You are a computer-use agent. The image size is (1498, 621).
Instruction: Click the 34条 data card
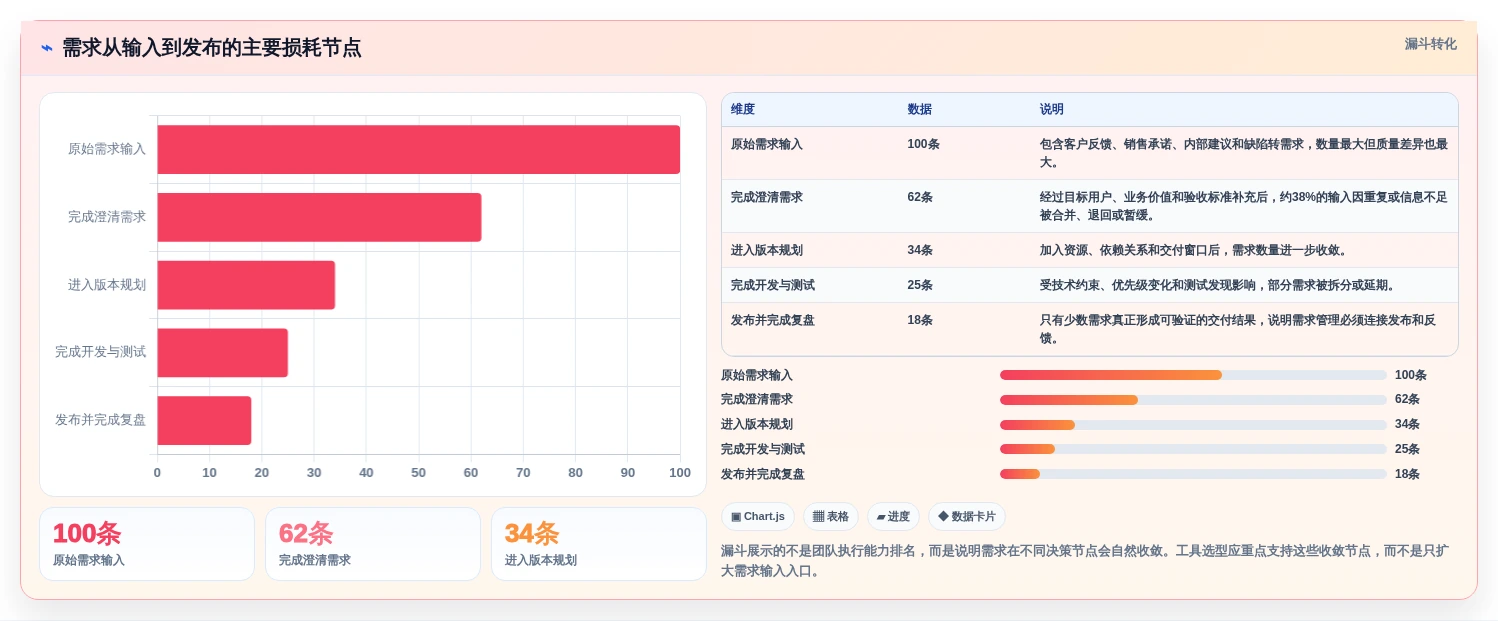coord(599,544)
